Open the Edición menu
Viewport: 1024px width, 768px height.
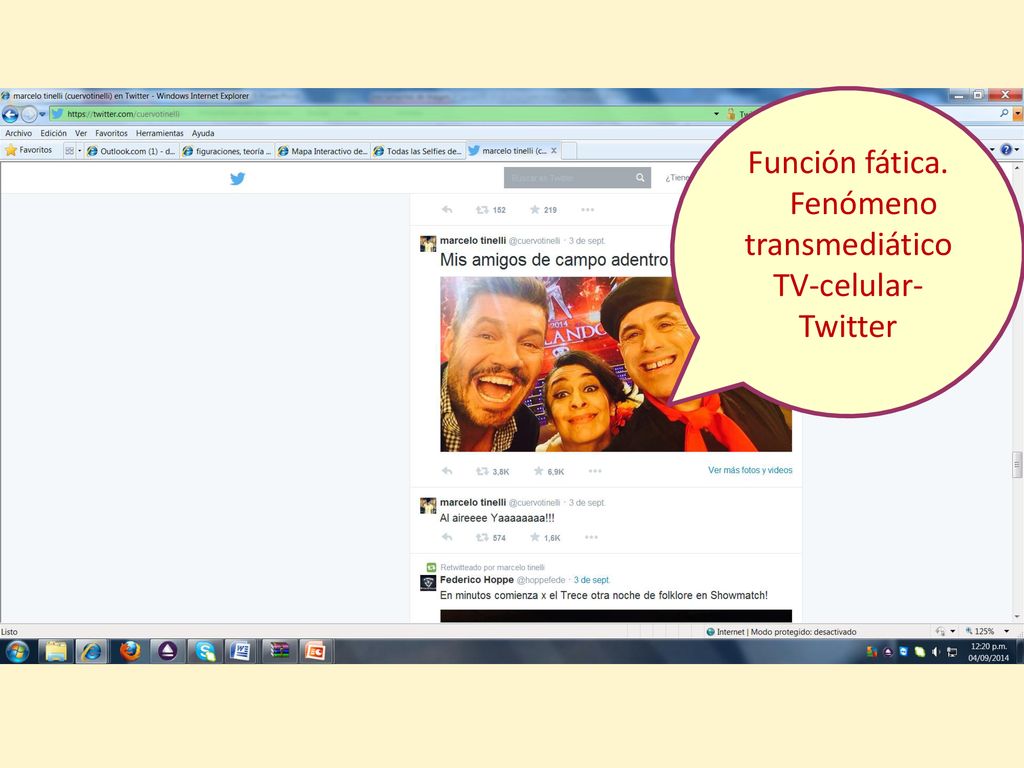coord(54,133)
